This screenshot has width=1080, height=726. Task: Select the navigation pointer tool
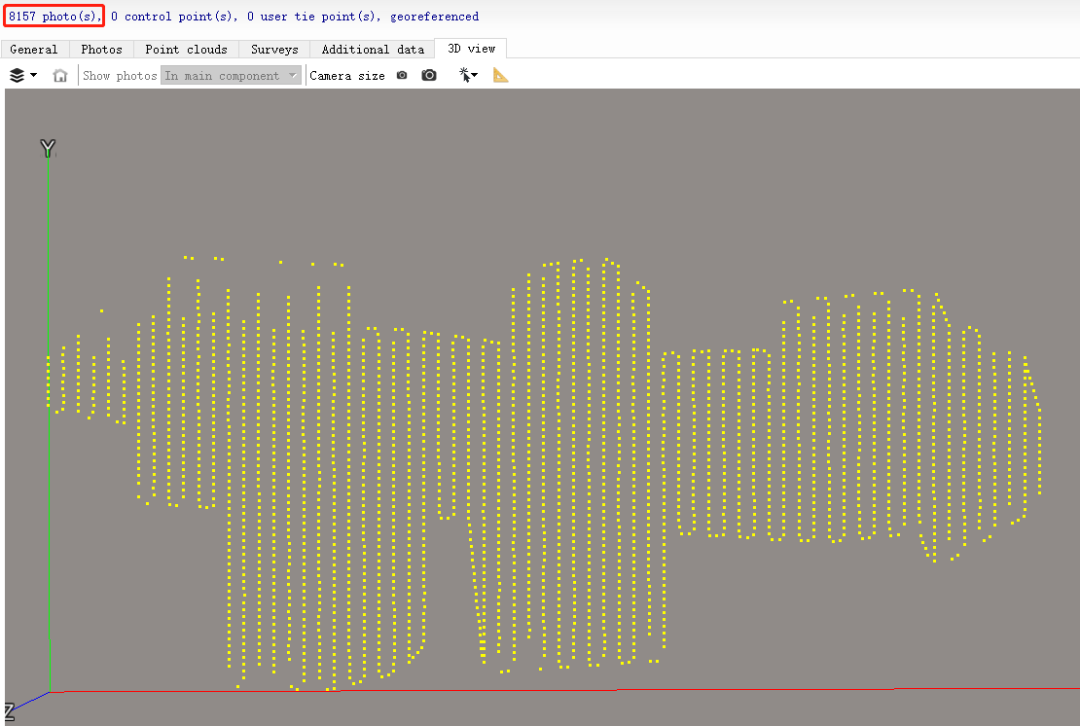pyautogui.click(x=464, y=76)
